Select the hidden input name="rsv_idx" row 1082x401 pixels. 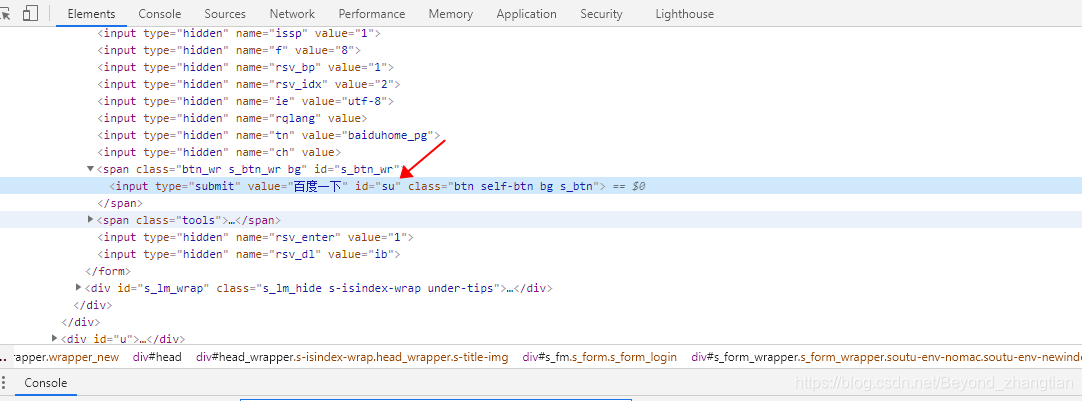541,84
